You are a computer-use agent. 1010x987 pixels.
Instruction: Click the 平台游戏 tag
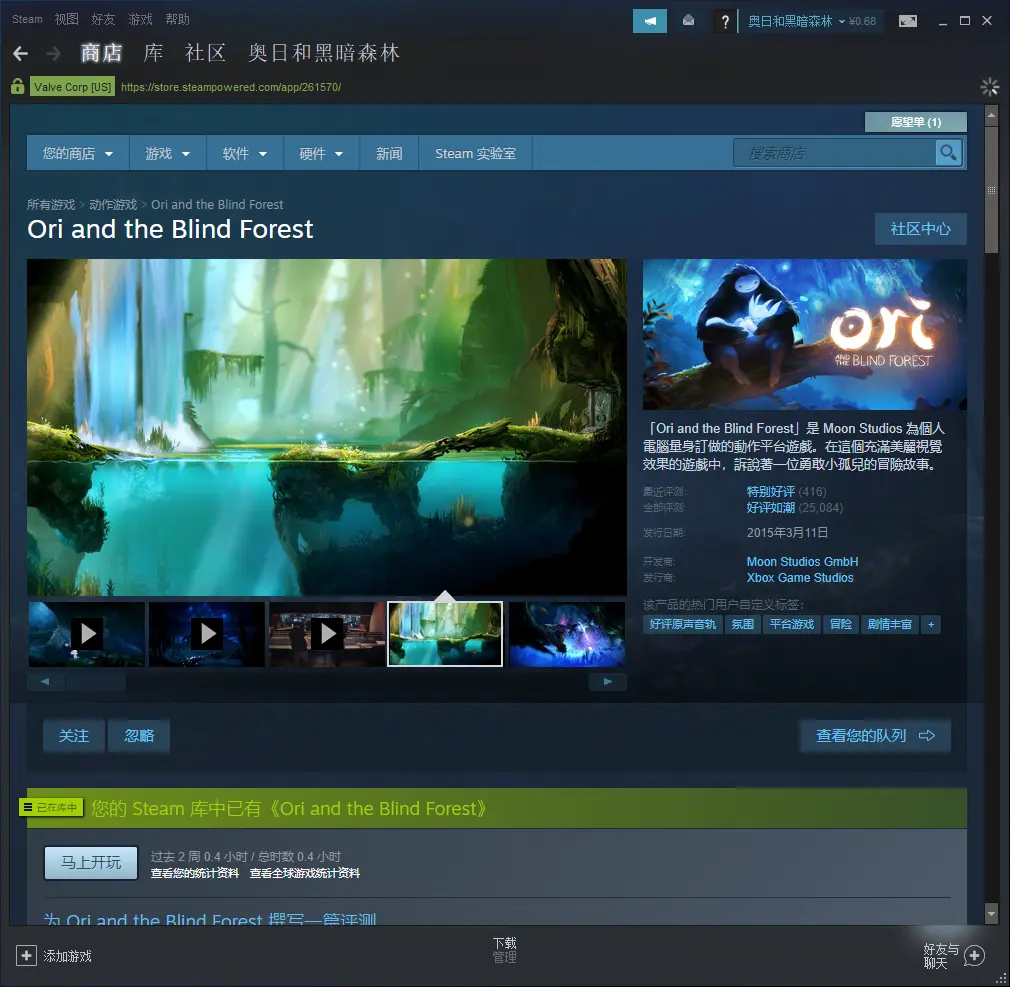tap(792, 624)
